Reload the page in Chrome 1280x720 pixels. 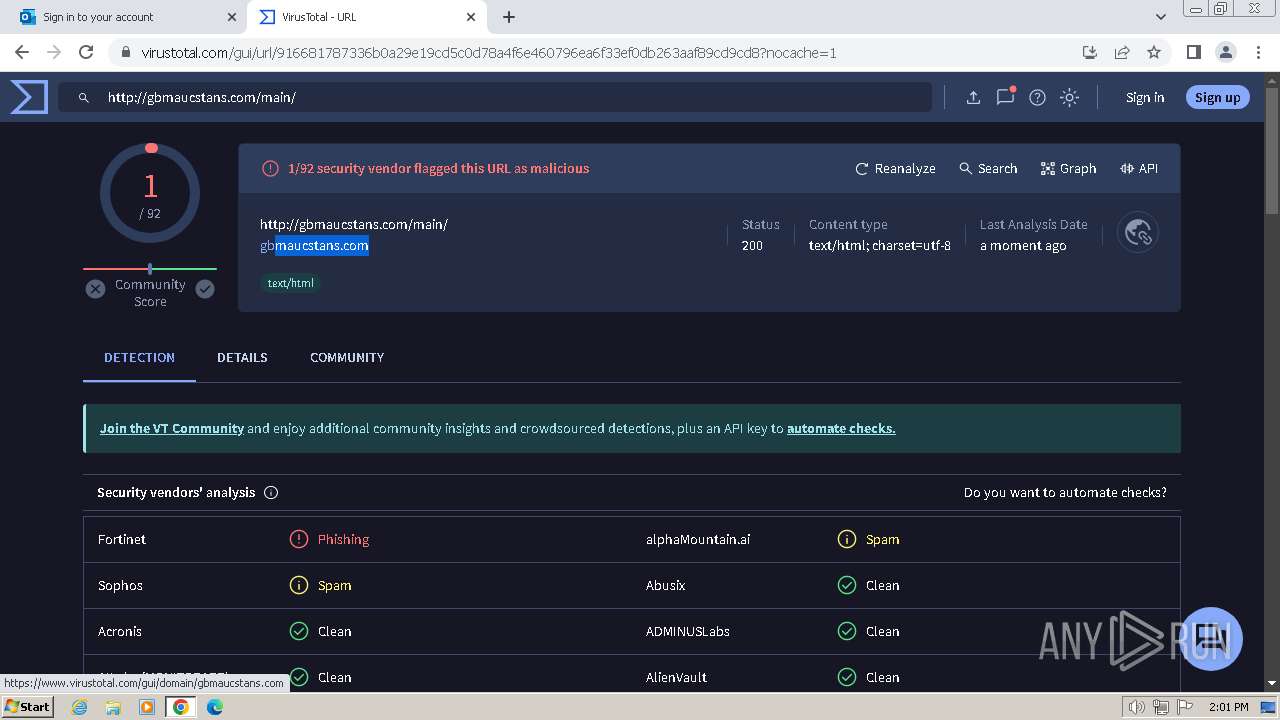86,52
